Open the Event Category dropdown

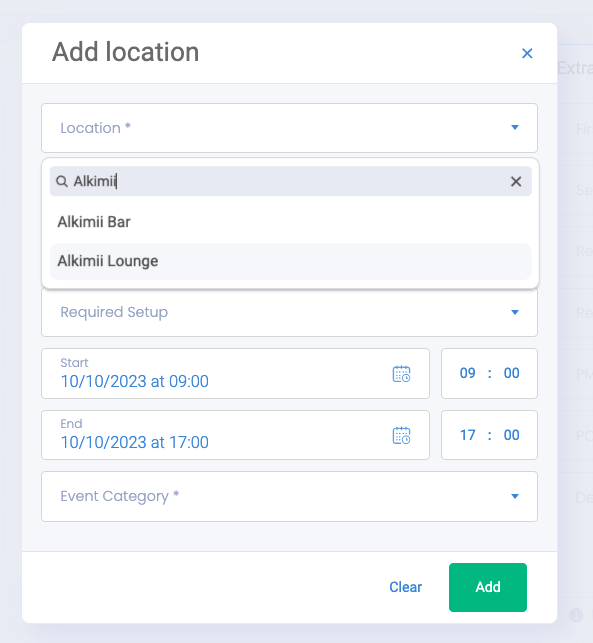(289, 497)
